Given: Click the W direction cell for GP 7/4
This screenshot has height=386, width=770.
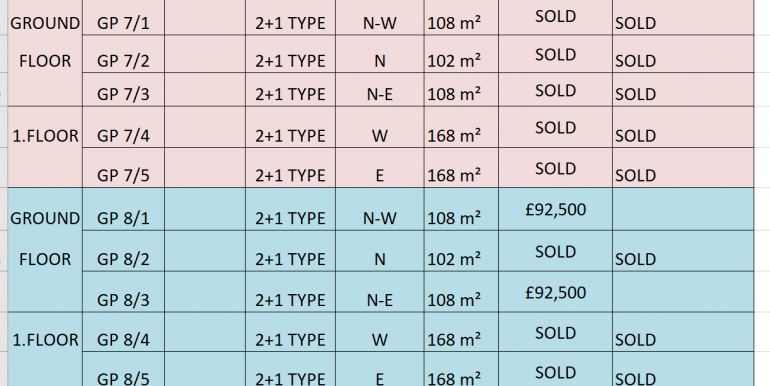Looking at the screenshot, I should tap(380, 127).
